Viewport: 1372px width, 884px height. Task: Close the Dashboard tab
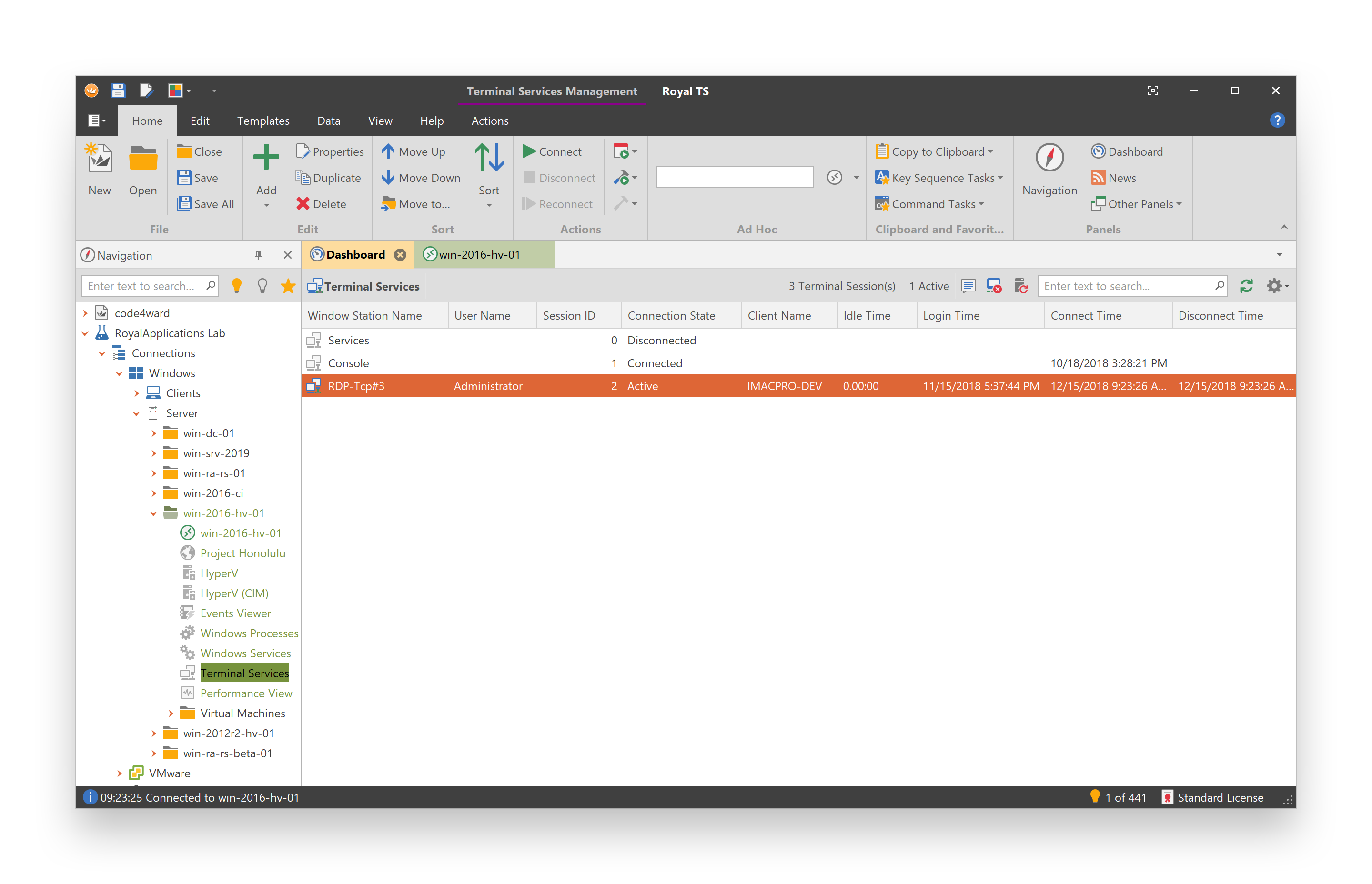pos(400,255)
